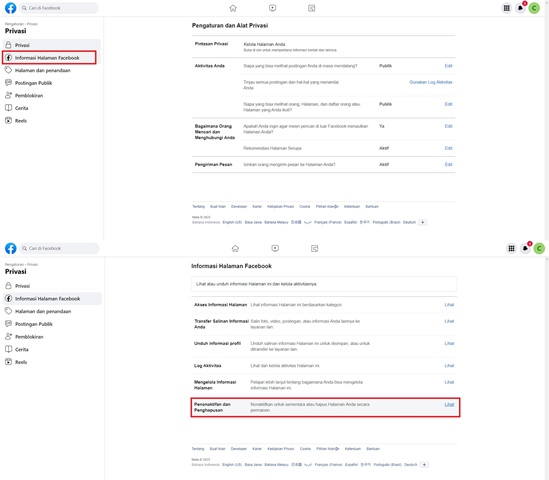Click Cerita book icon, lower sidebar
Screen dimensions: 549x480
point(8,349)
